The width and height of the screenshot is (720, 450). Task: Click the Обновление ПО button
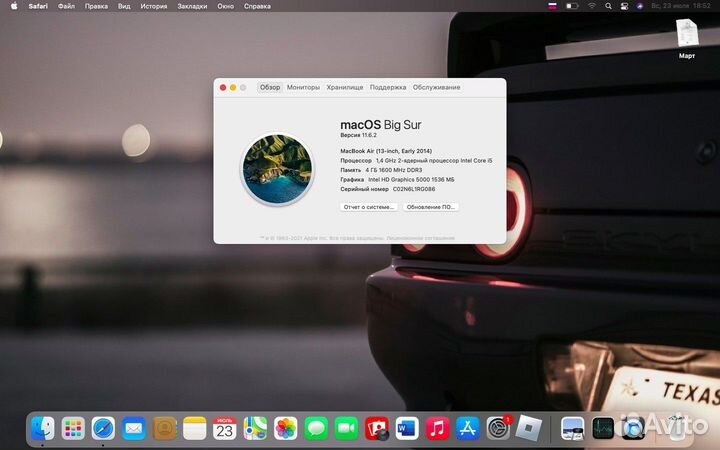coord(431,207)
